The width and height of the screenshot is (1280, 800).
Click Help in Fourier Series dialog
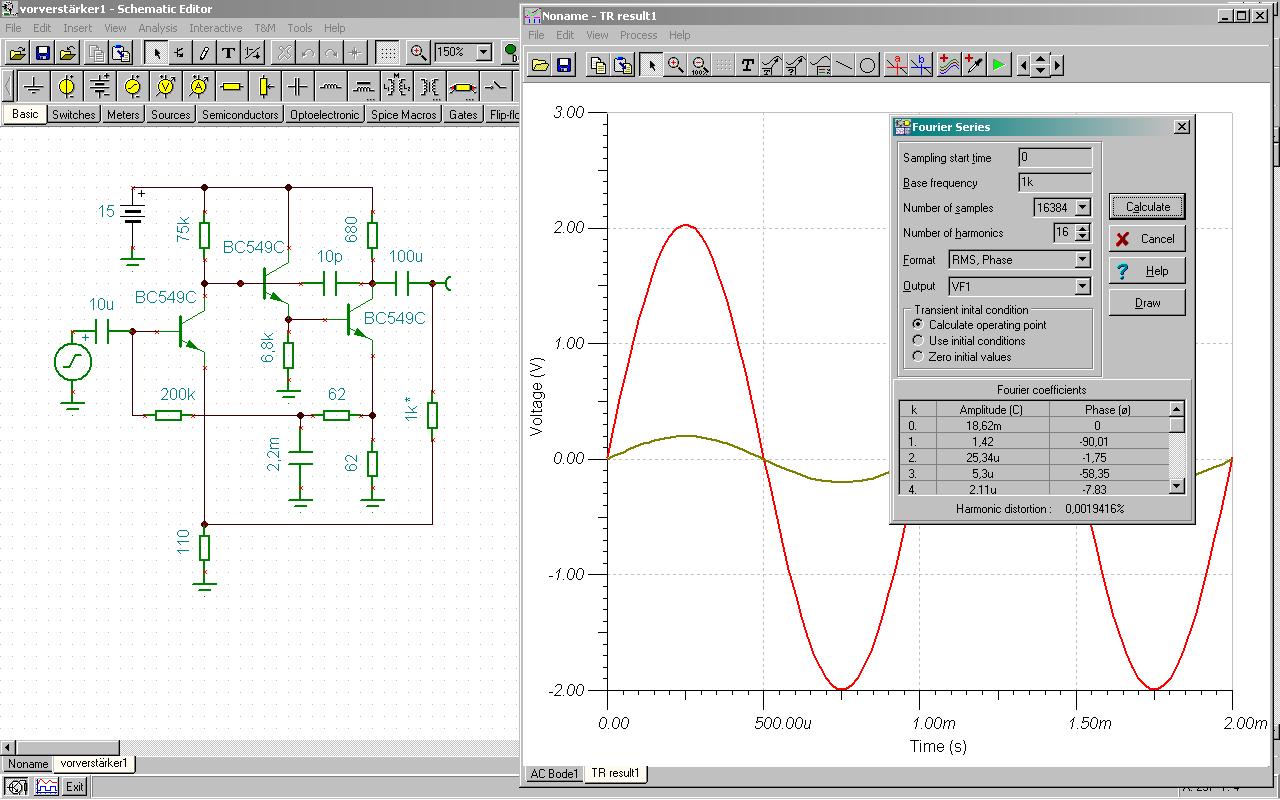1147,271
